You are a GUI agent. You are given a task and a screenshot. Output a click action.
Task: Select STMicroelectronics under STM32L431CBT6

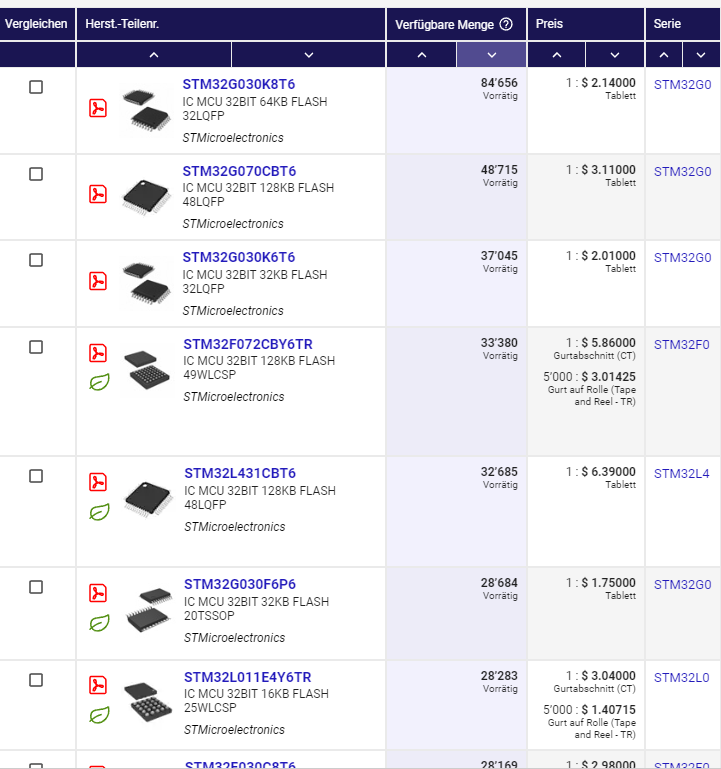234,527
